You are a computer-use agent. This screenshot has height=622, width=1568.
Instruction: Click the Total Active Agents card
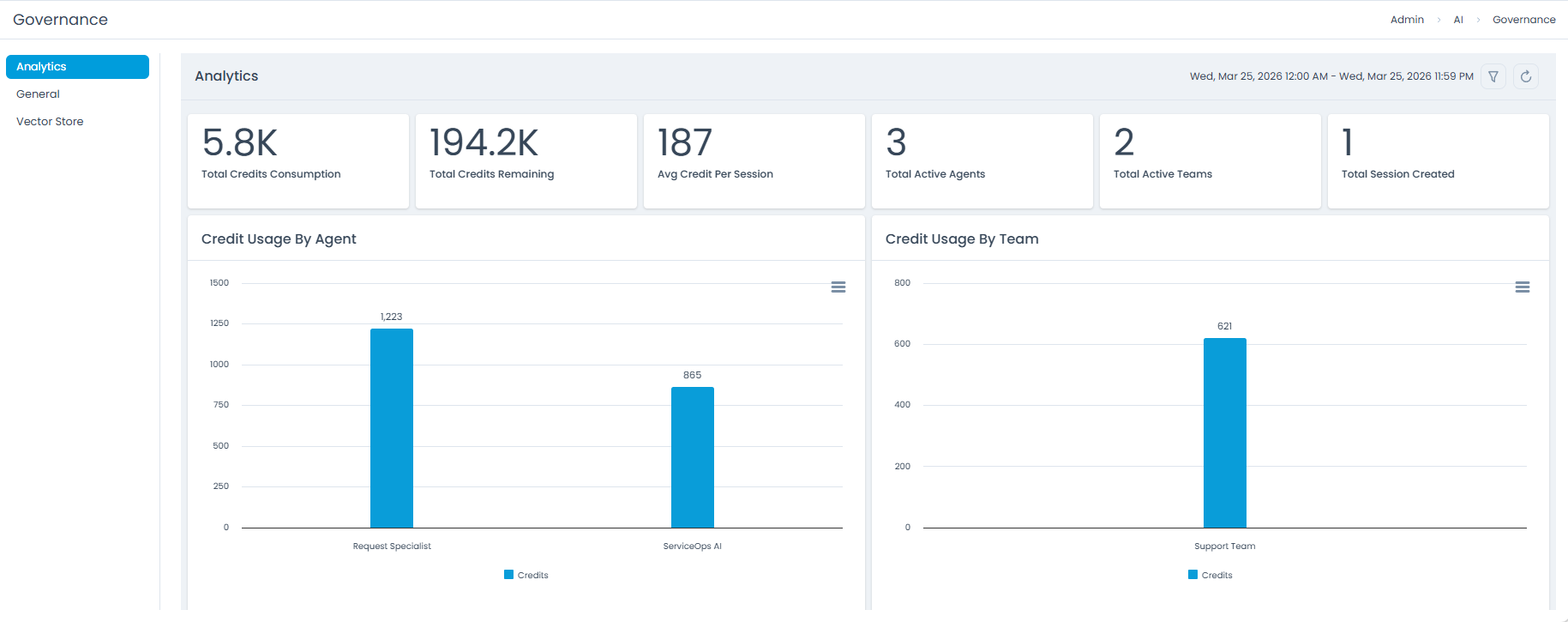982,160
